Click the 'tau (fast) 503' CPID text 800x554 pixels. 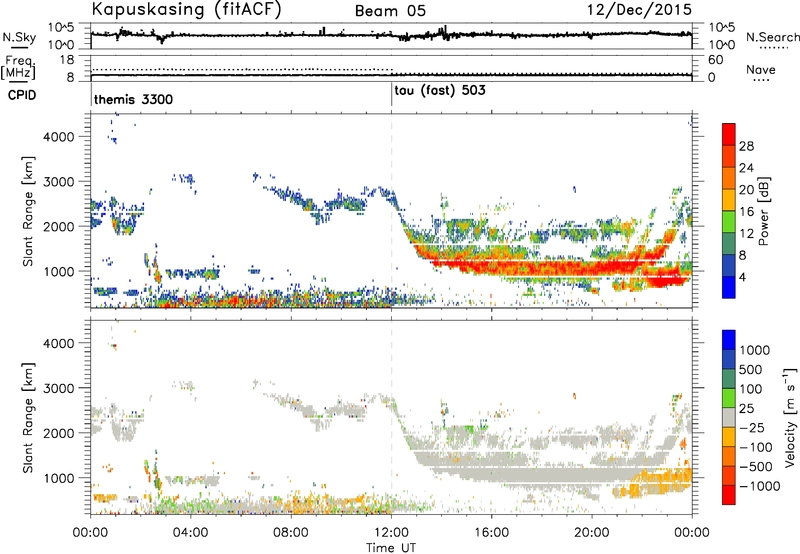pyautogui.click(x=440, y=91)
